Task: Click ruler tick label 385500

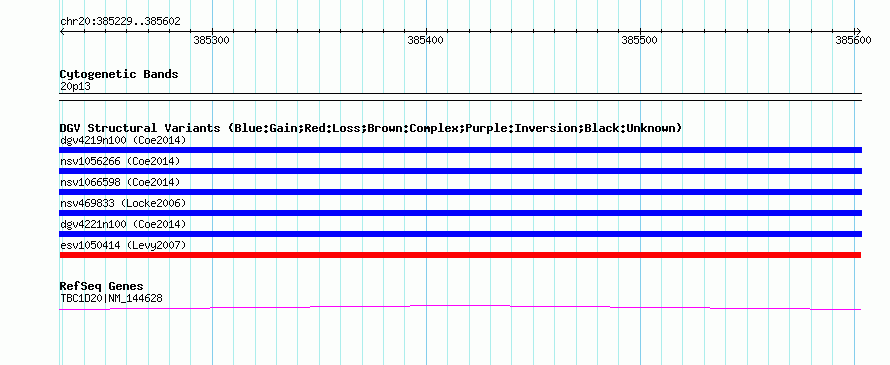Action: point(639,40)
